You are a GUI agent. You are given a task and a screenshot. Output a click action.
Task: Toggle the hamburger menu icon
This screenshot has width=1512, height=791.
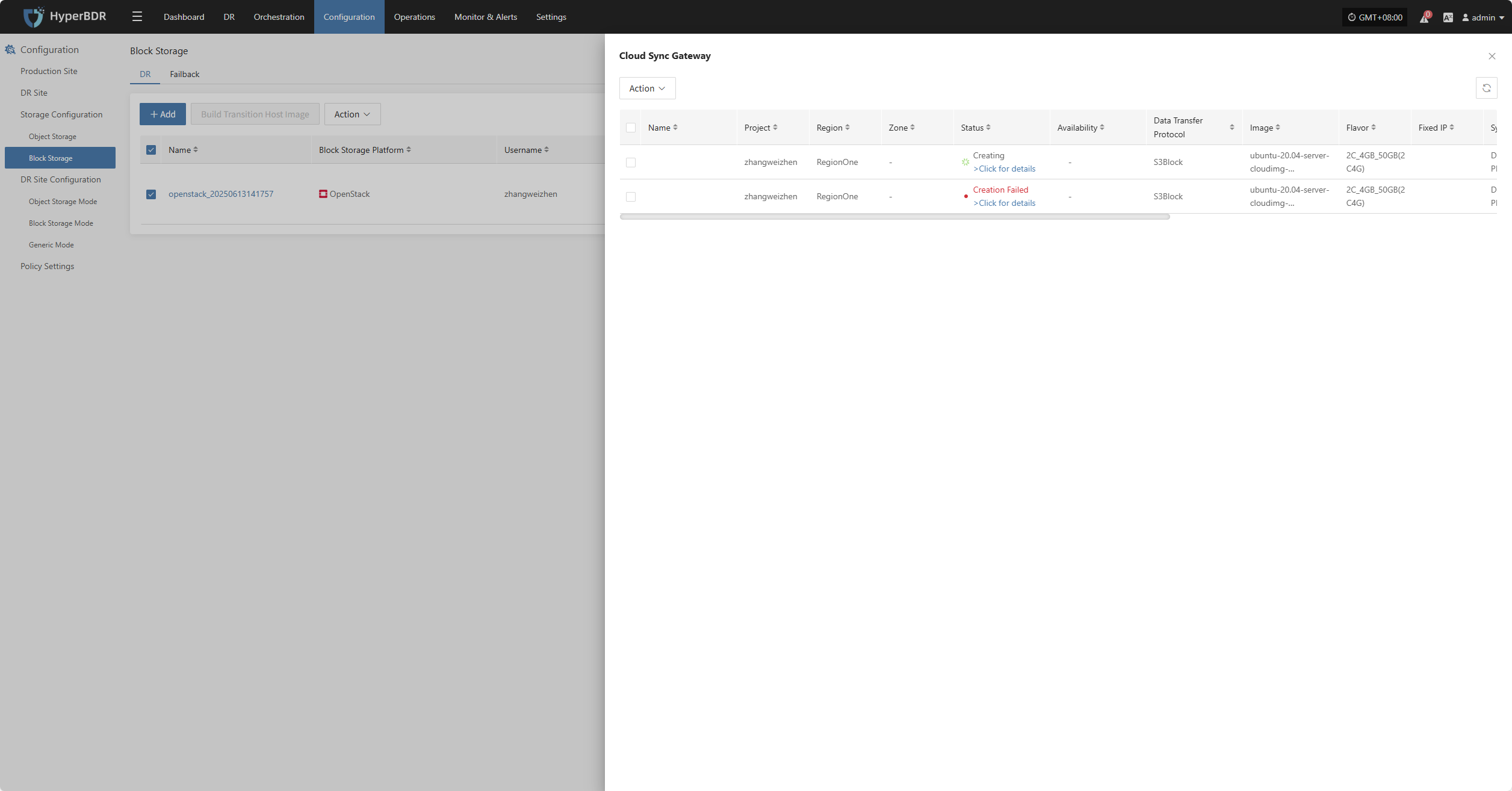pyautogui.click(x=137, y=17)
